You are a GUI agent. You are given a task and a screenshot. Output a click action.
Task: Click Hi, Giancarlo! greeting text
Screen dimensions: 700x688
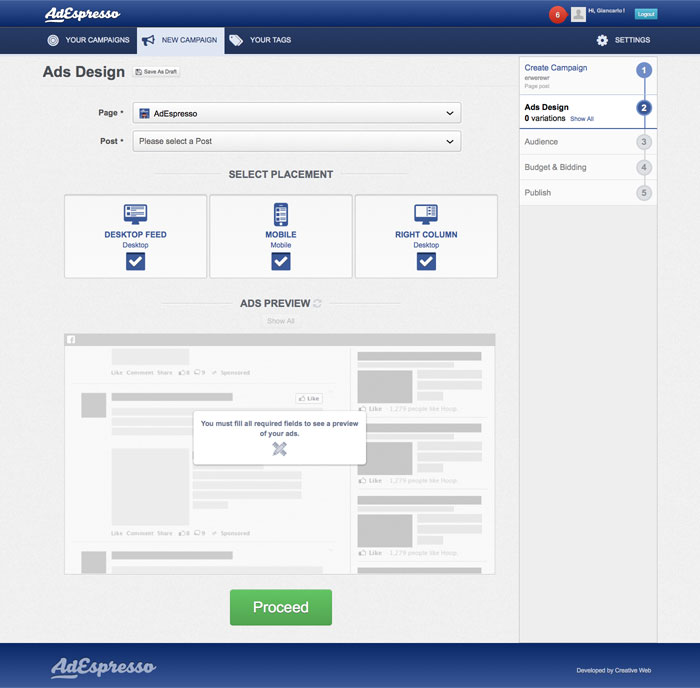coord(606,10)
